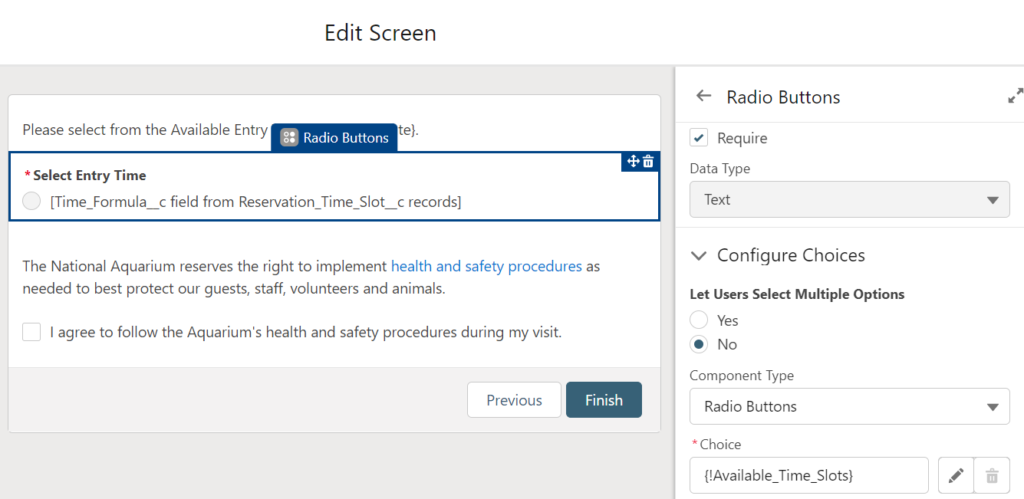Check the health and safety agreement box

pos(31,332)
